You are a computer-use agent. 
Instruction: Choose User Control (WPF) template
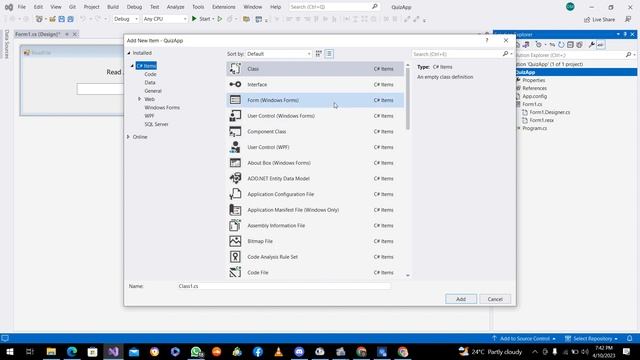[315, 147]
